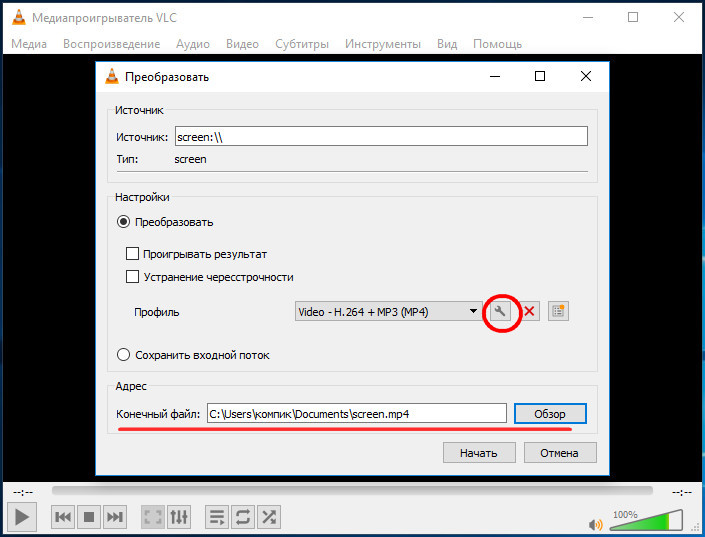Open the Субтитры menu

[x=302, y=44]
